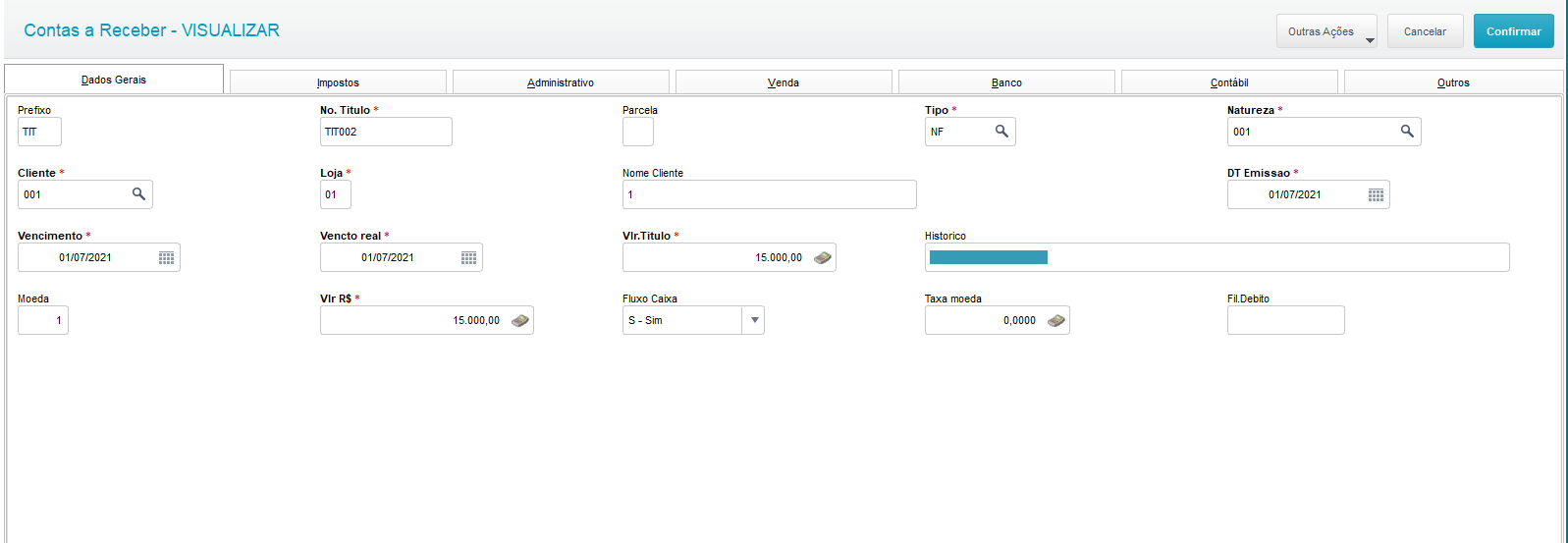Focus the Nome Cliente field
The height and width of the screenshot is (543, 1568).
[x=769, y=194]
